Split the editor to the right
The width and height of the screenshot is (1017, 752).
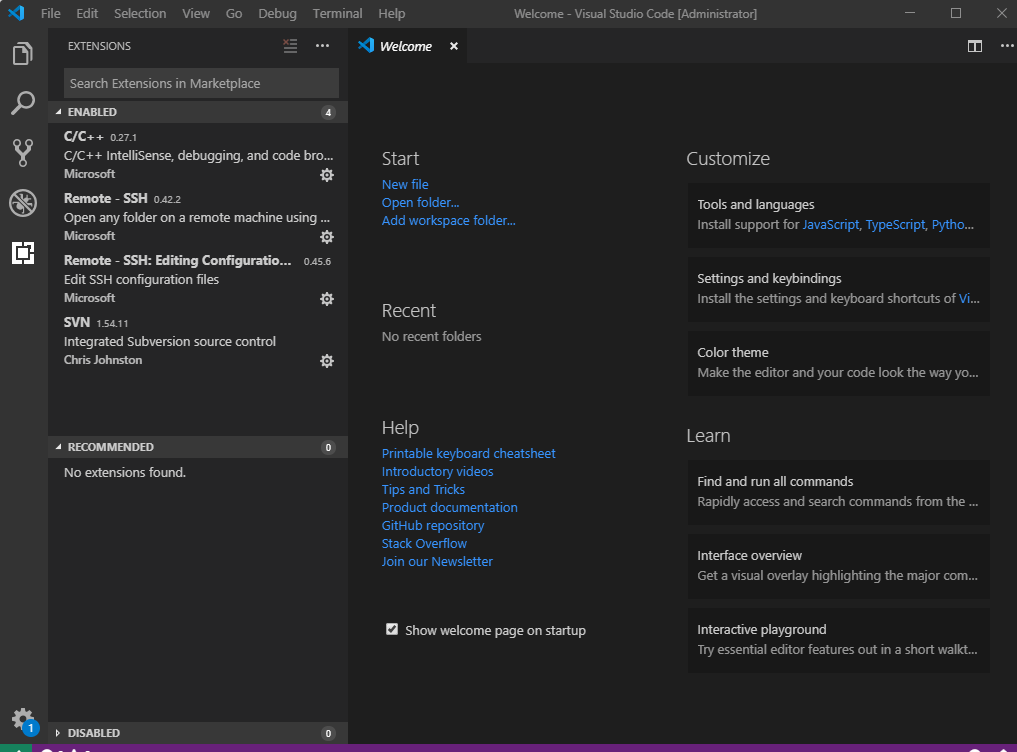[x=974, y=46]
